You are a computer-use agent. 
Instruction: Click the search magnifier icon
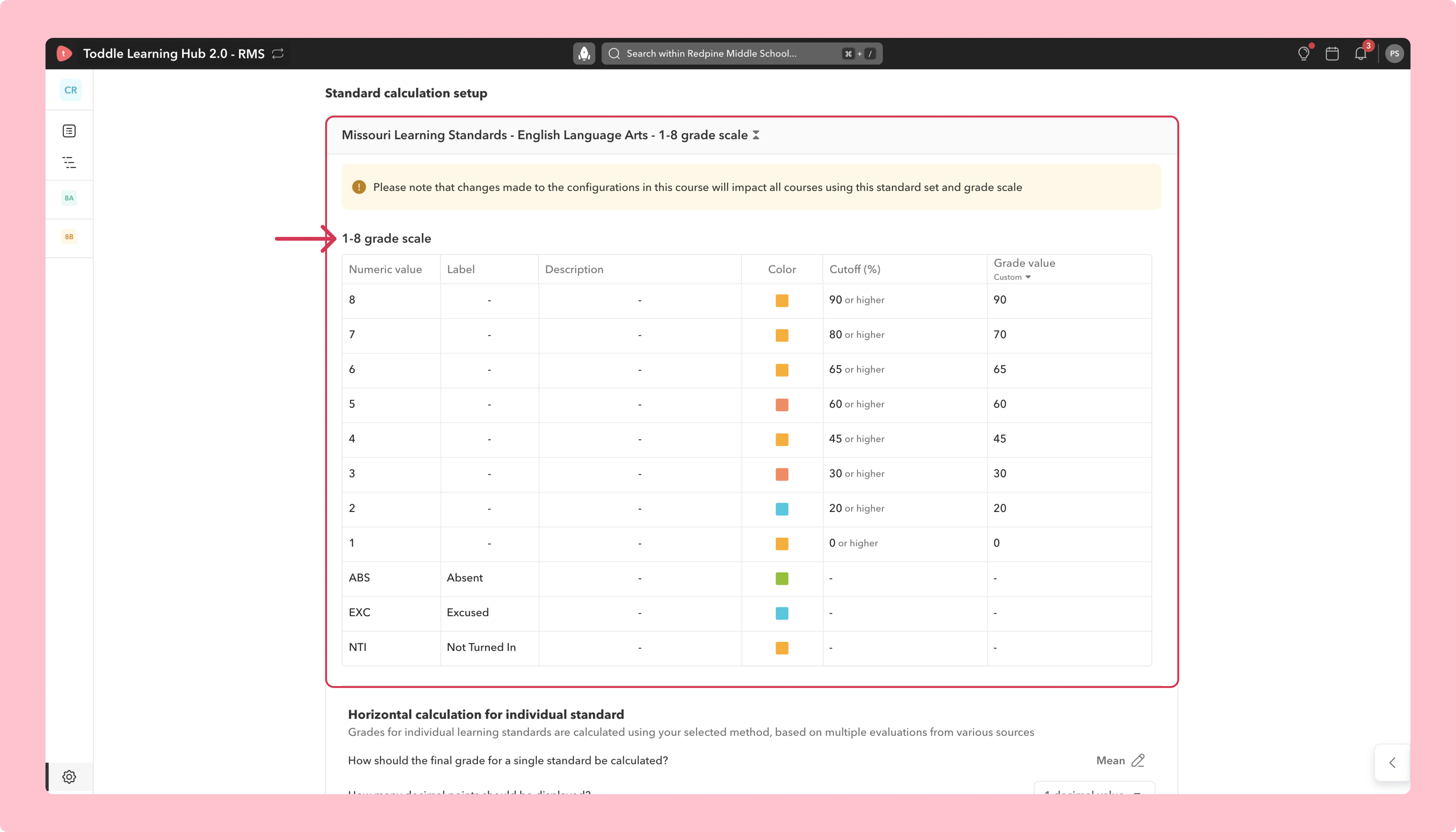pyautogui.click(x=614, y=54)
